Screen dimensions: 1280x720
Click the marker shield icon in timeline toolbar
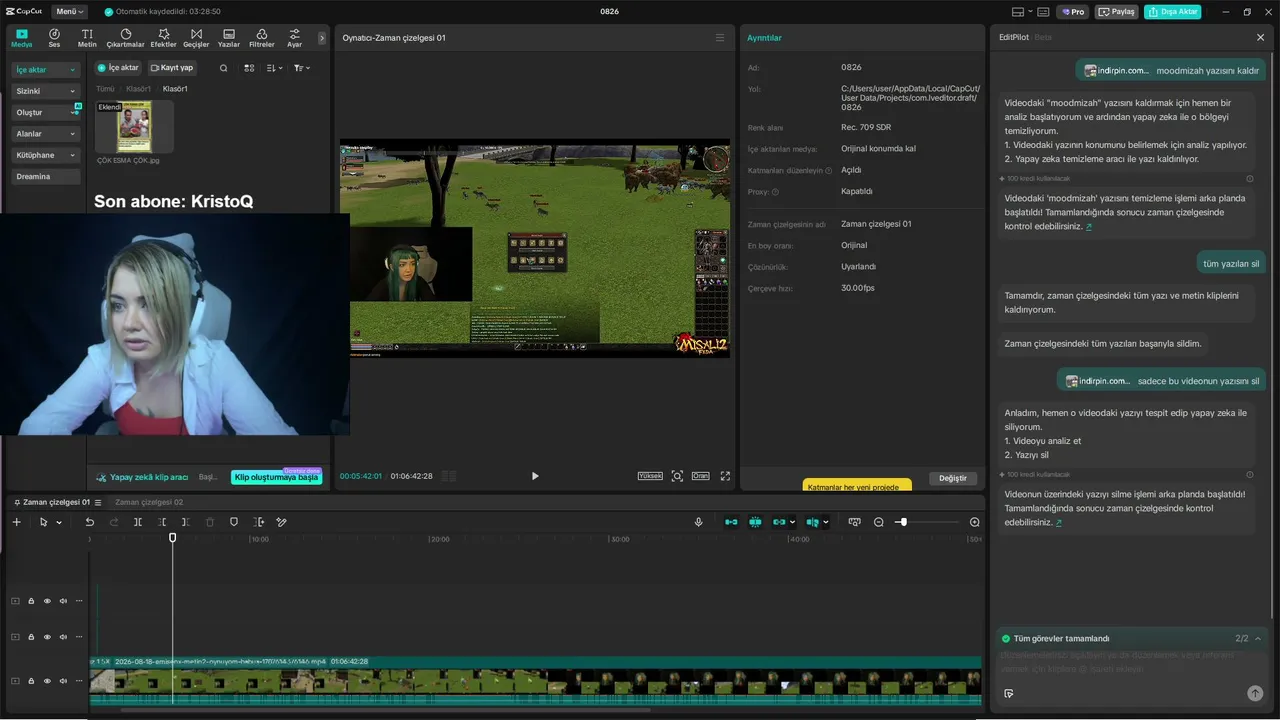click(x=234, y=522)
